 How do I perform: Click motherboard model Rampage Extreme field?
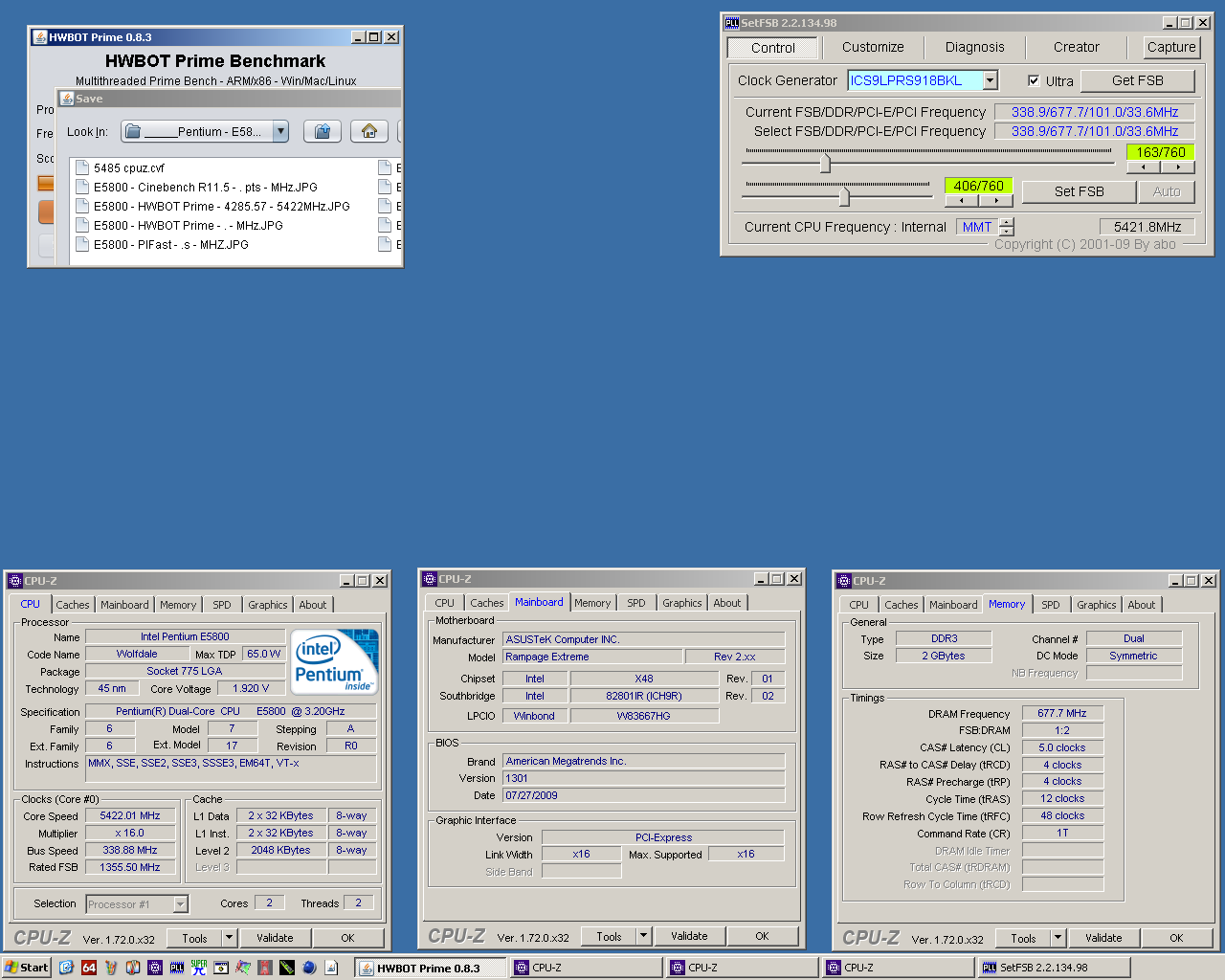click(x=593, y=657)
